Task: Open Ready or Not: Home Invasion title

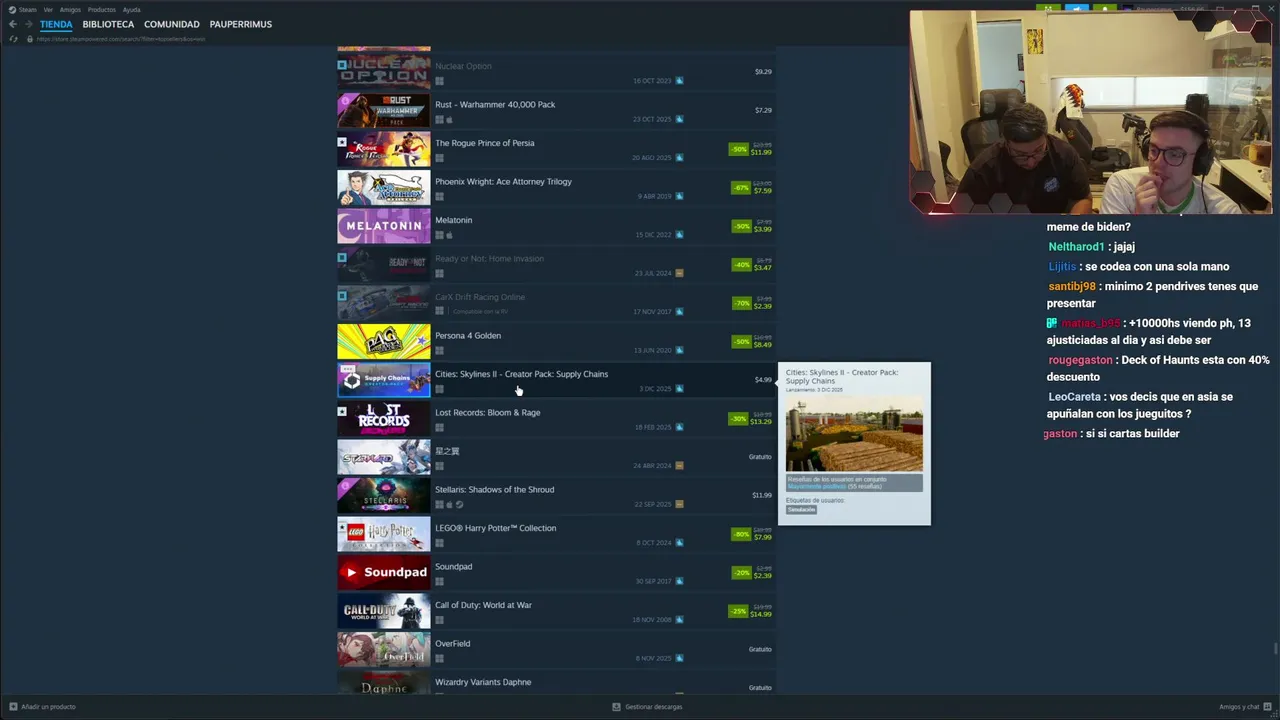Action: pyautogui.click(x=489, y=259)
